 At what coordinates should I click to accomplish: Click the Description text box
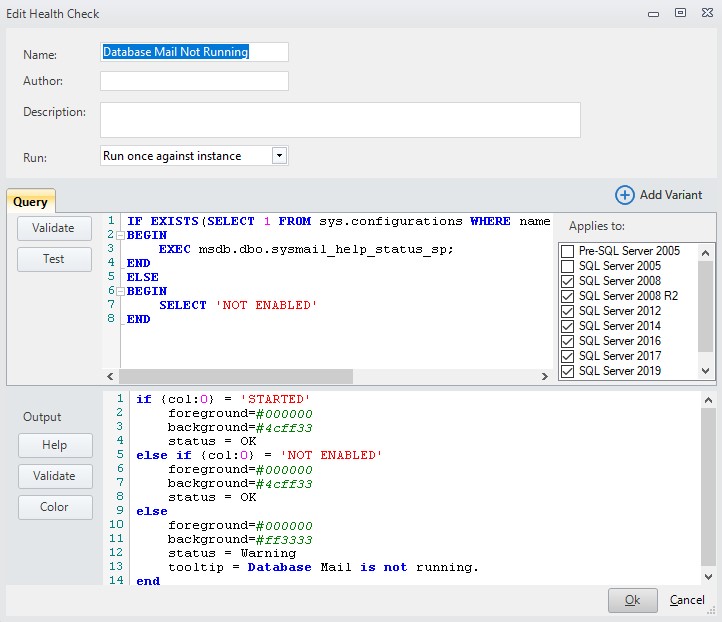(340, 120)
